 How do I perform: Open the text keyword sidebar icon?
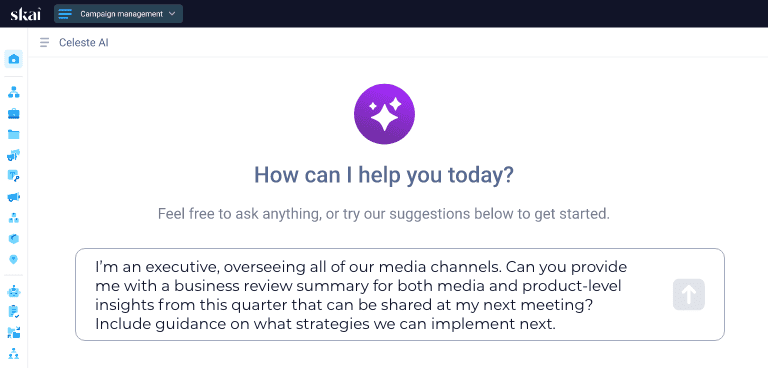(x=14, y=176)
